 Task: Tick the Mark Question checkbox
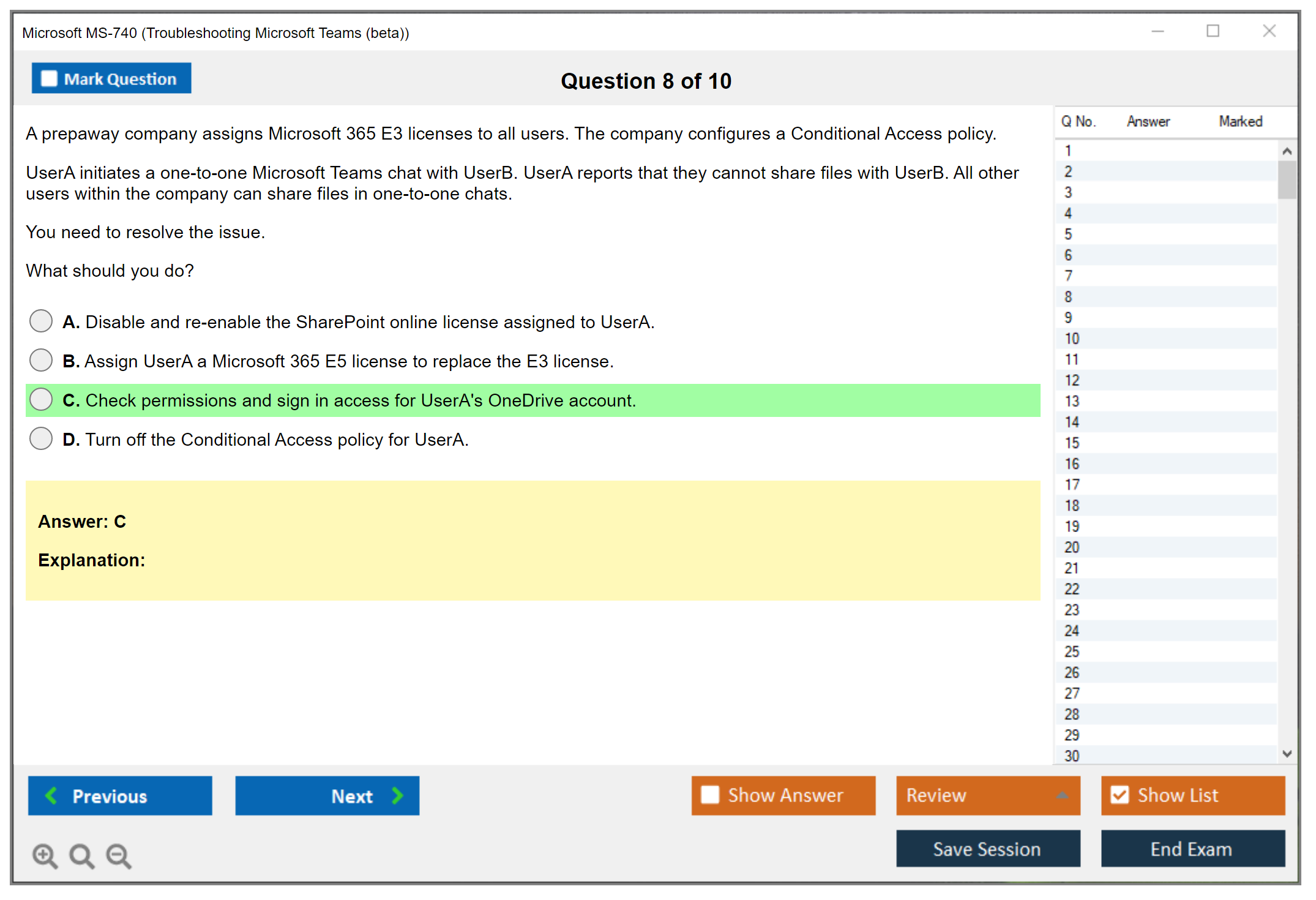tap(49, 79)
